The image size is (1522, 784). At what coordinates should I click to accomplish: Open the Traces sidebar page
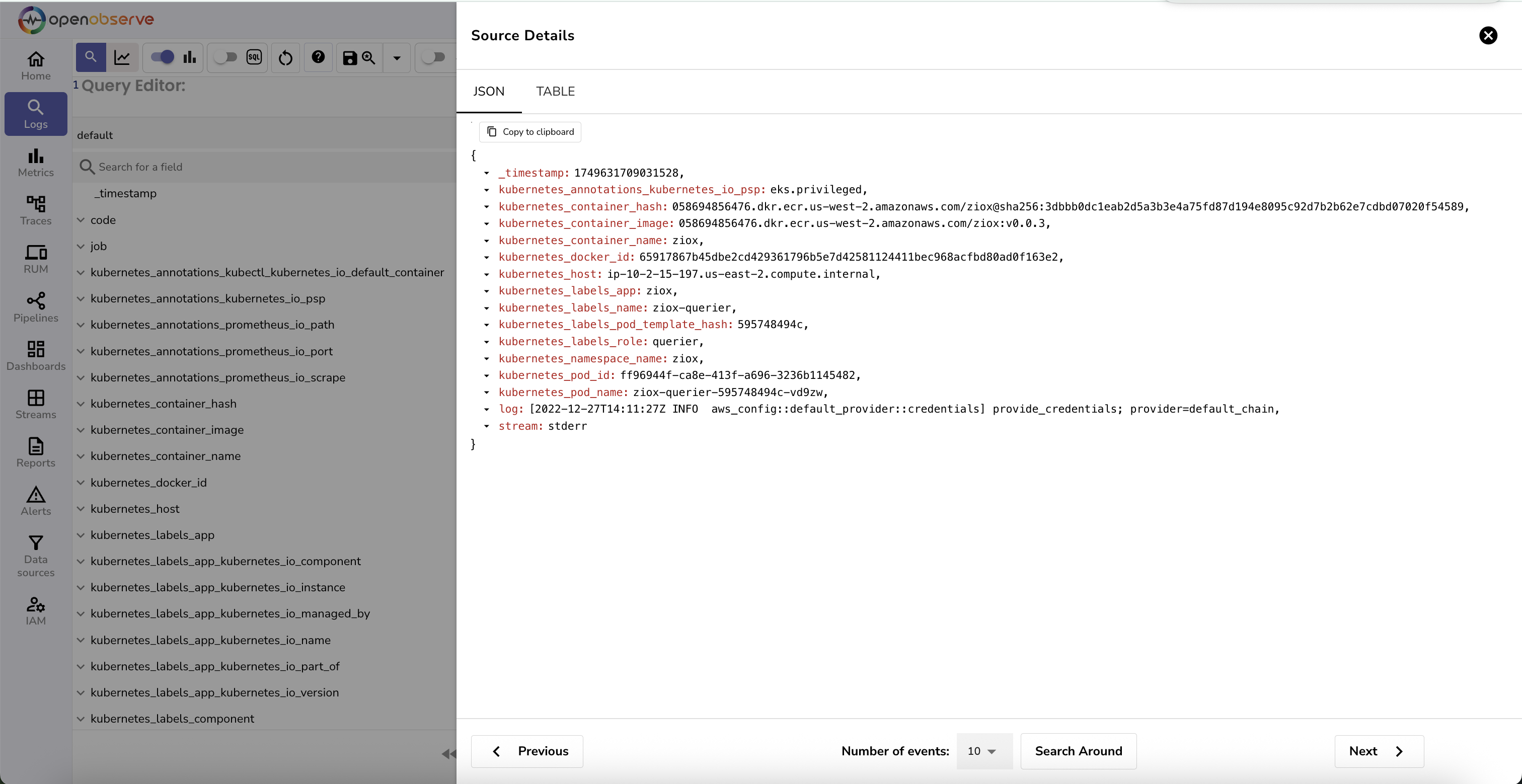point(35,211)
